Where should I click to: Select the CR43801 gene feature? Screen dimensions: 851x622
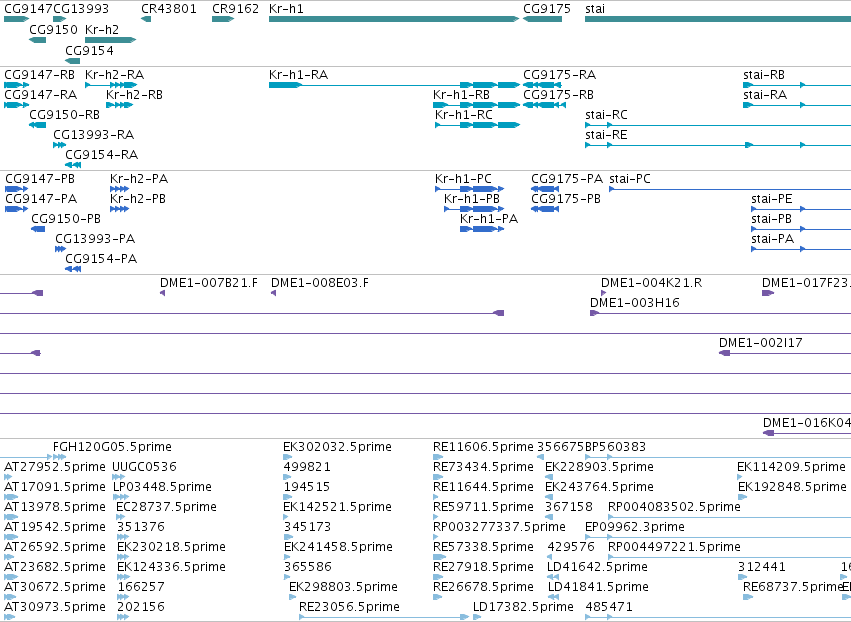146,19
